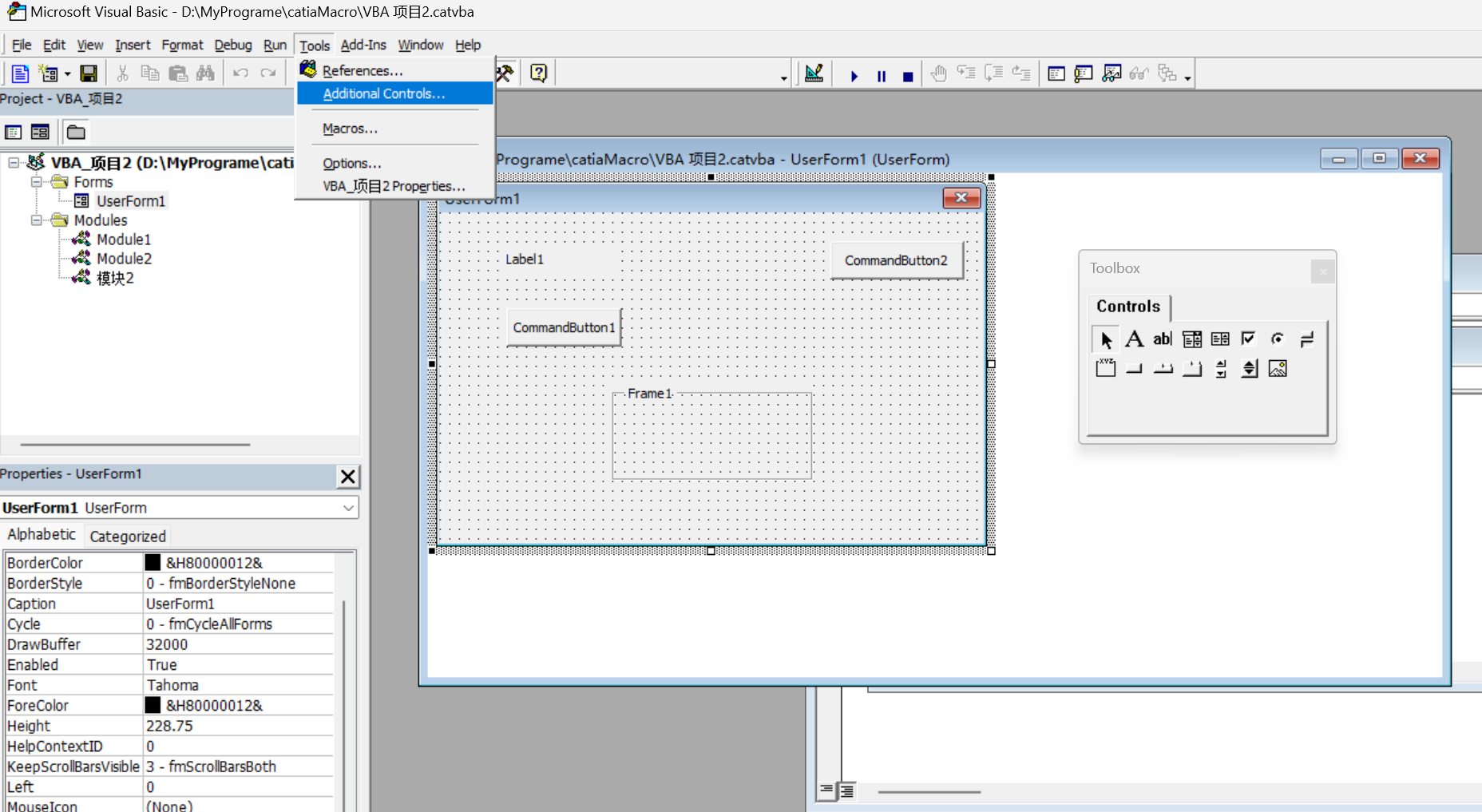Open the Immediate Window icon
The height and width of the screenshot is (812, 1482).
click(1084, 73)
